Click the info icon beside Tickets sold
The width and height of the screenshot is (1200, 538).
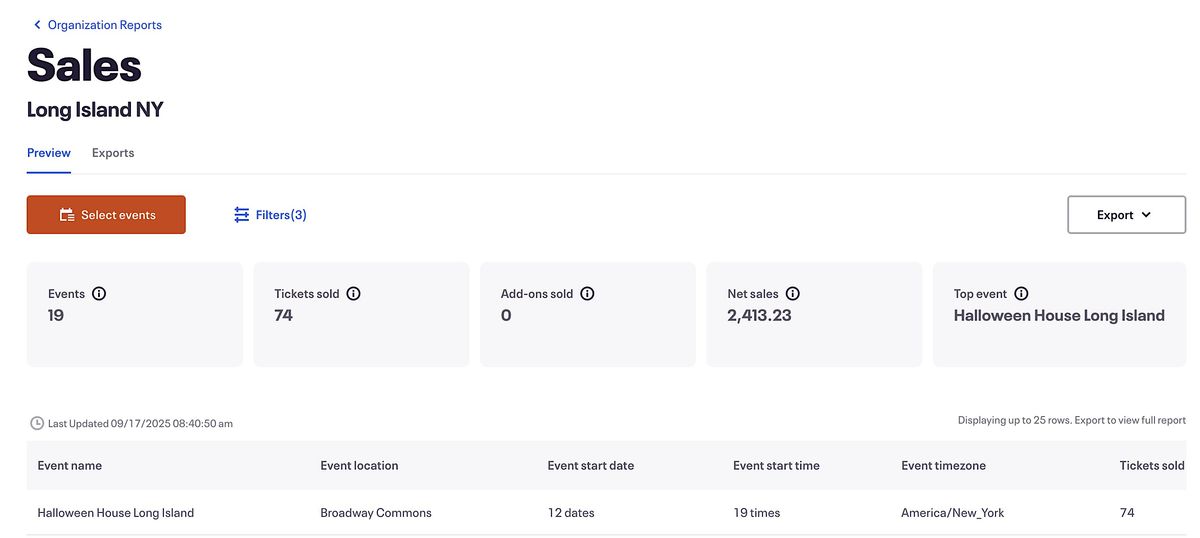353,294
